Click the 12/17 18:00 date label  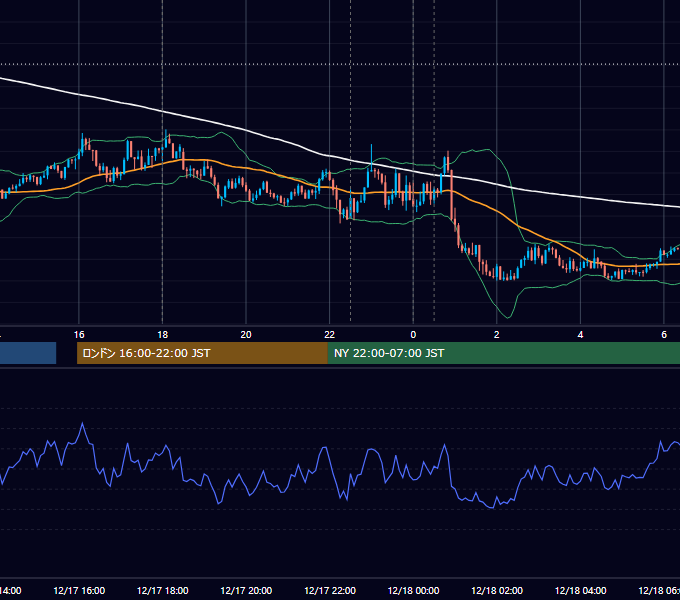[x=163, y=590]
